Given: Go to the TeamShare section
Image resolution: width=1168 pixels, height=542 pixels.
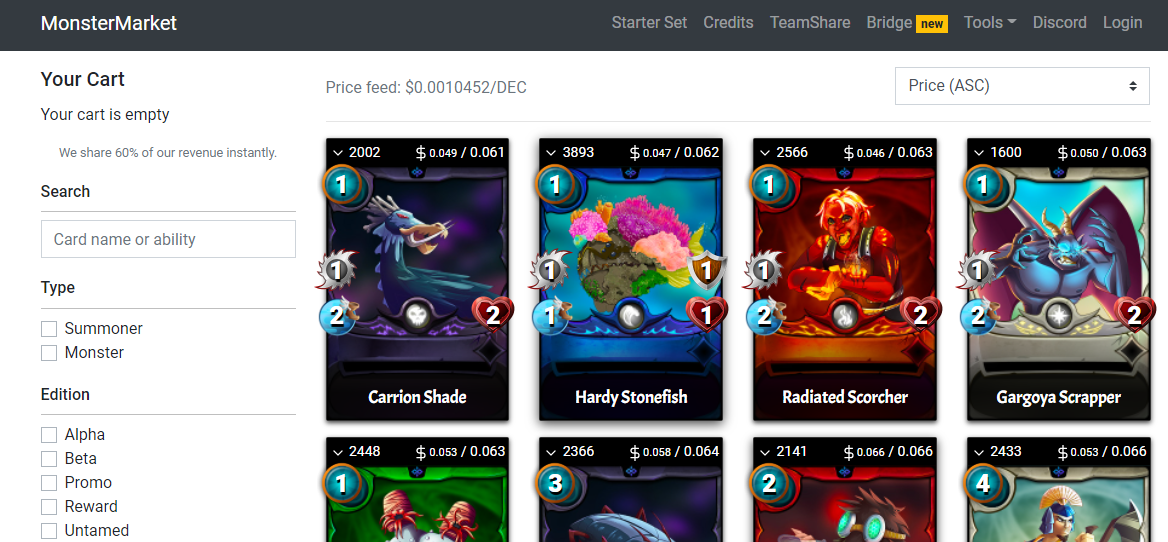Looking at the screenshot, I should (x=810, y=22).
